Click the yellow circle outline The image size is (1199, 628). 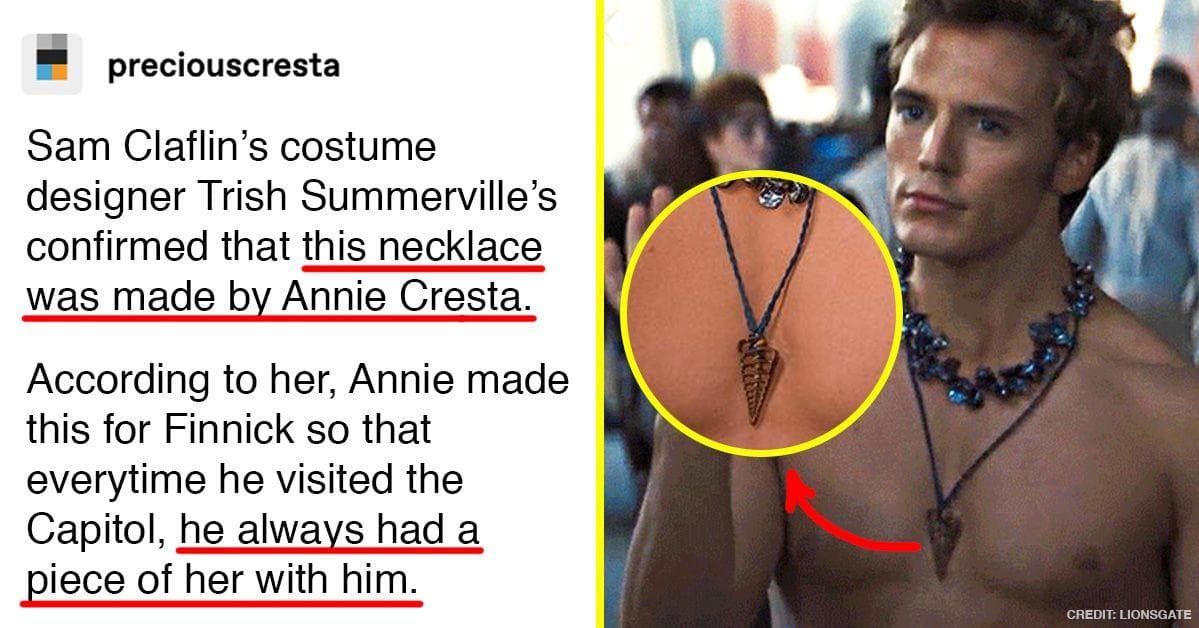click(761, 314)
